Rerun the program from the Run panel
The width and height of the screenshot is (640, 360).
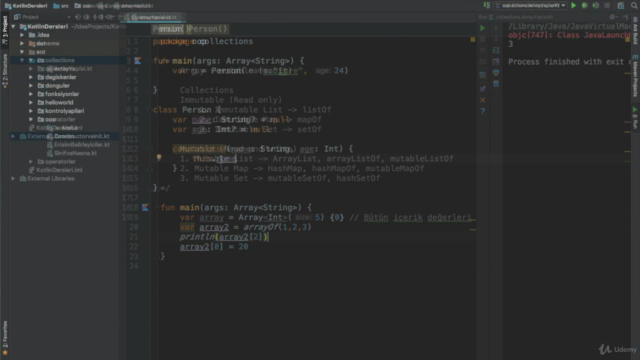click(482, 29)
